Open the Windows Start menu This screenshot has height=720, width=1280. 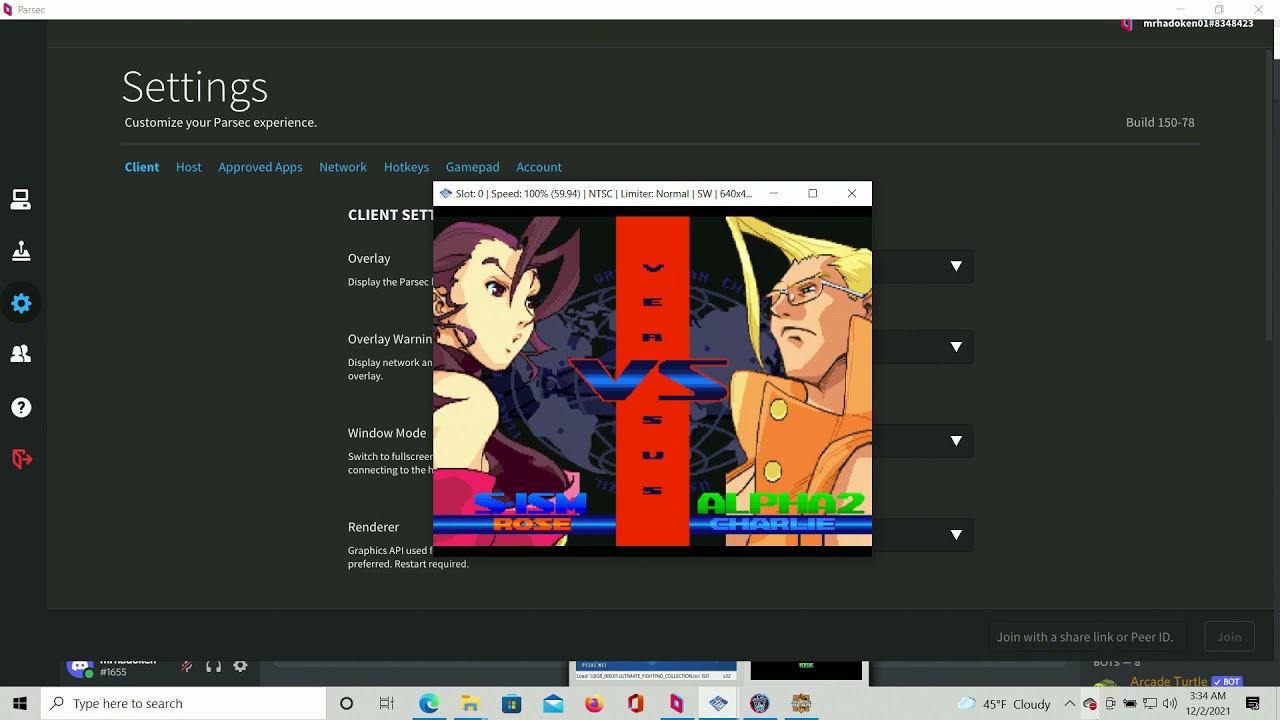(20, 703)
